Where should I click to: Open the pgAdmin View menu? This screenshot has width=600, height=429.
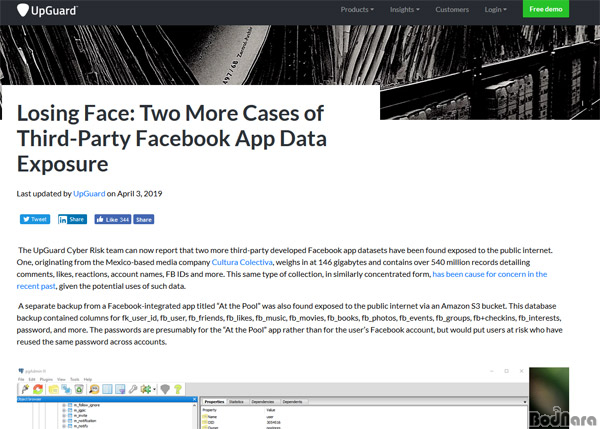(x=61, y=379)
